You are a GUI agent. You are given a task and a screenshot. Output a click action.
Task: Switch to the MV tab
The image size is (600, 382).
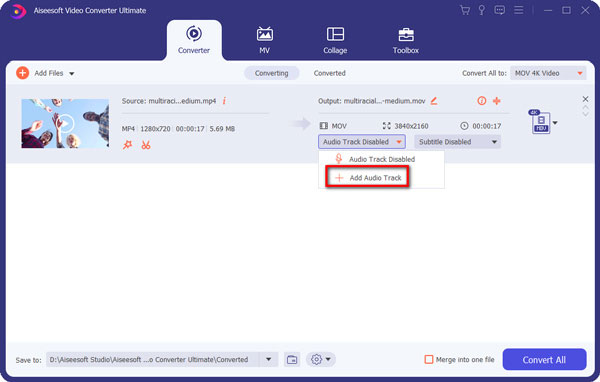click(264, 40)
